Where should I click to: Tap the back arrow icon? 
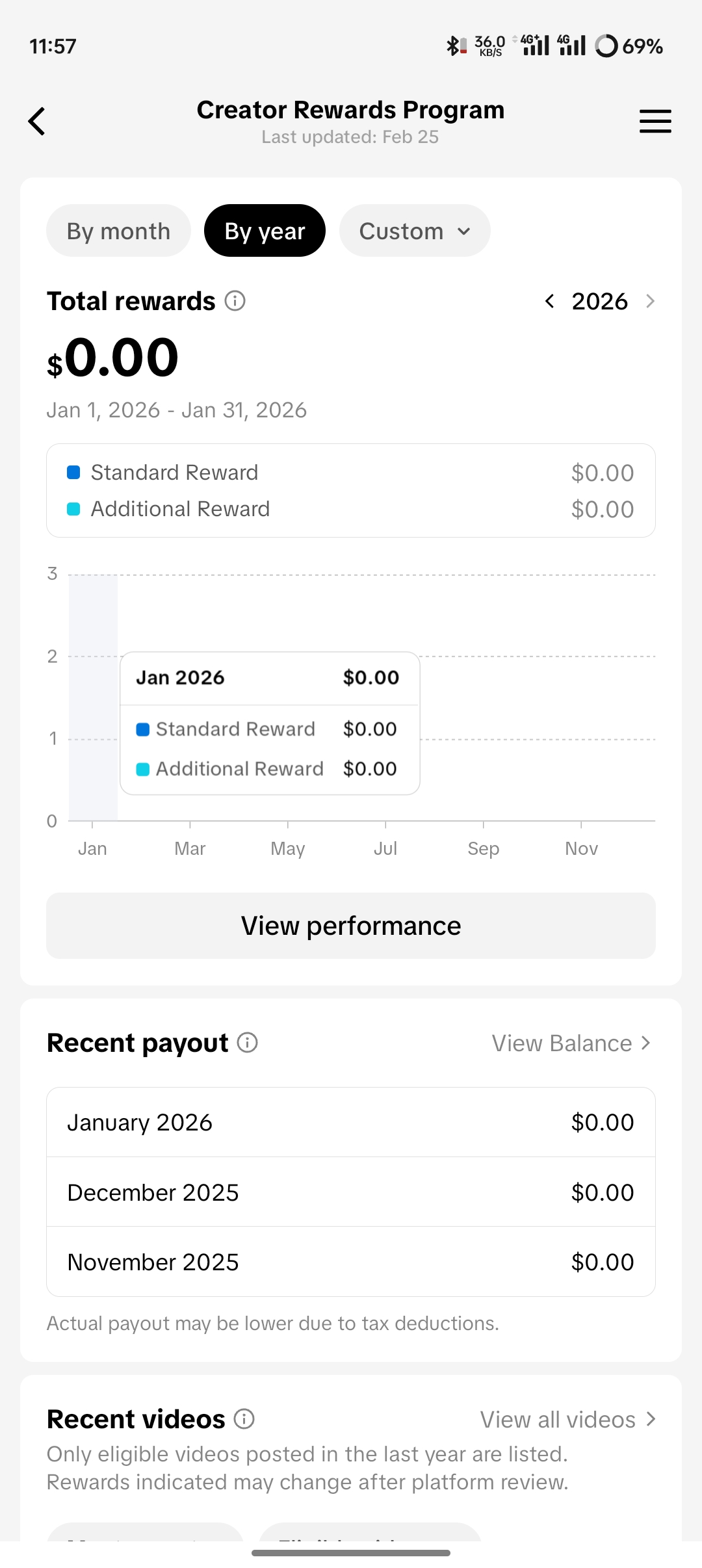click(37, 122)
